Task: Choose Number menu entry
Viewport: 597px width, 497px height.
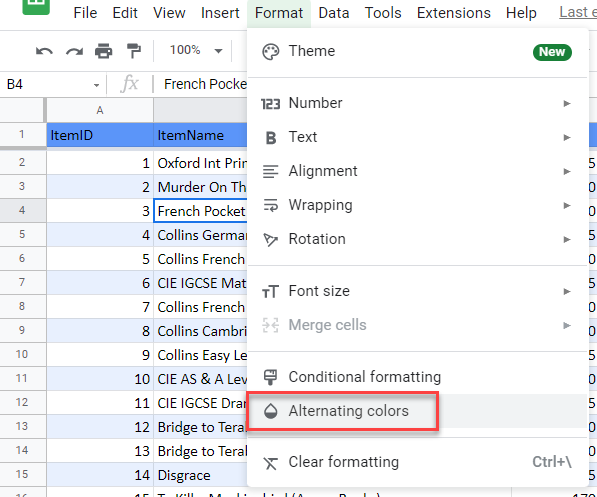Action: pos(417,103)
